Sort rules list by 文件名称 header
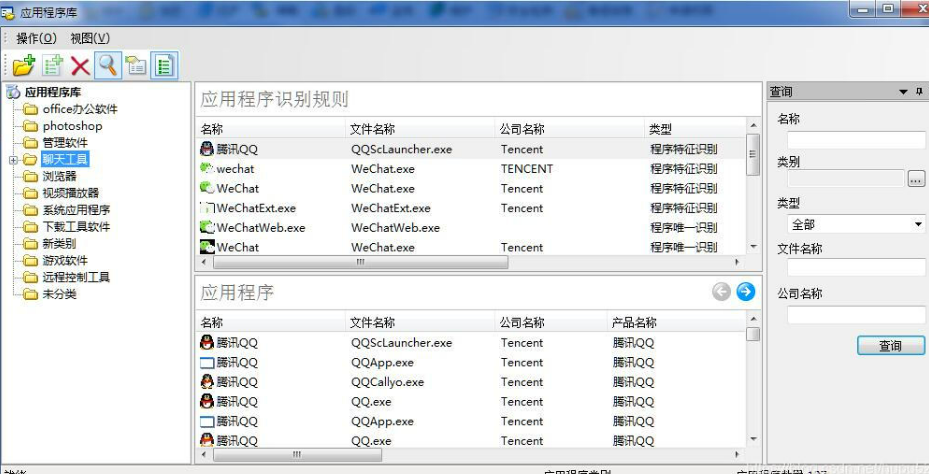 [419, 129]
